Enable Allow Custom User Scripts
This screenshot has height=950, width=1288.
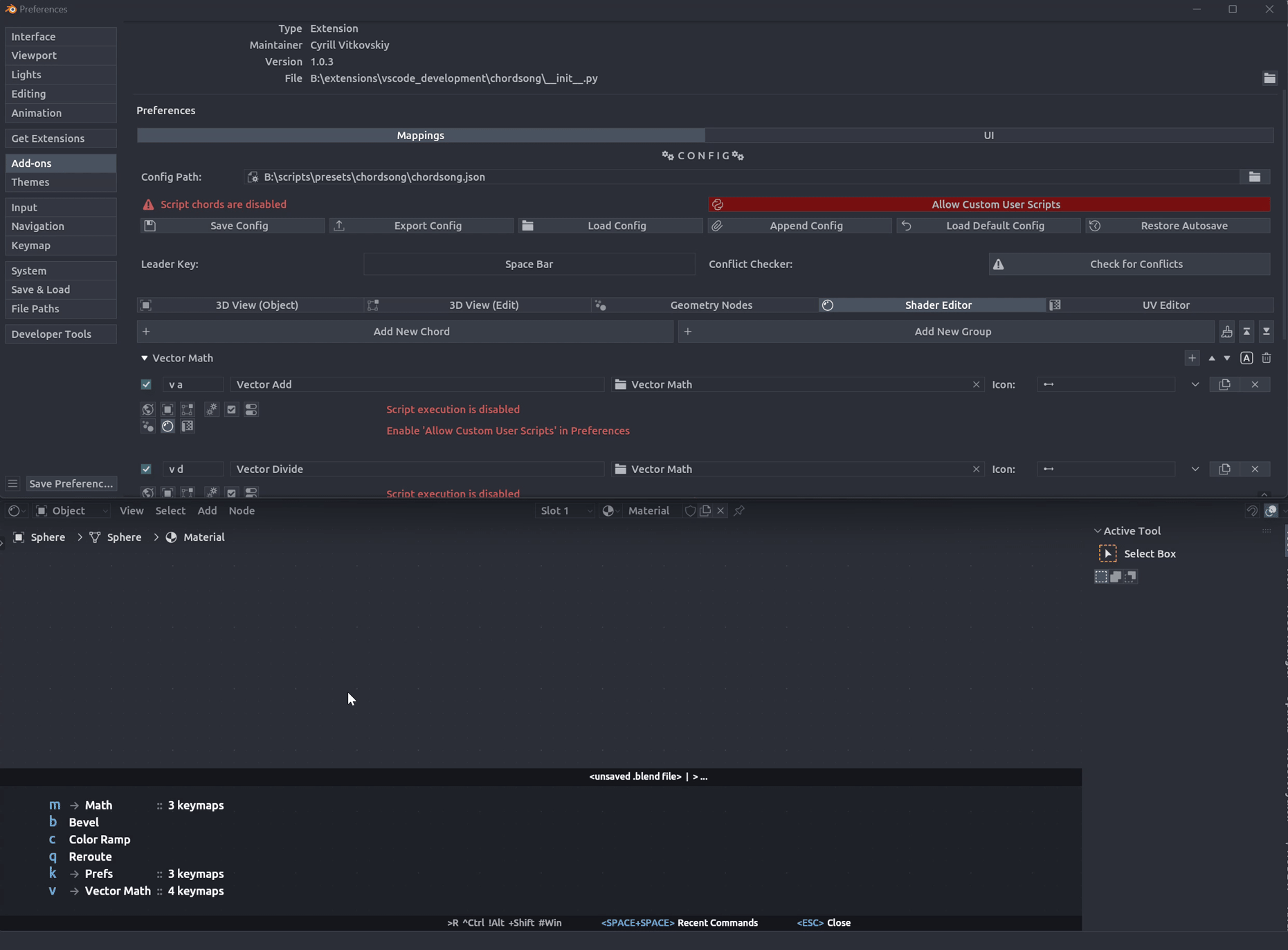point(995,204)
